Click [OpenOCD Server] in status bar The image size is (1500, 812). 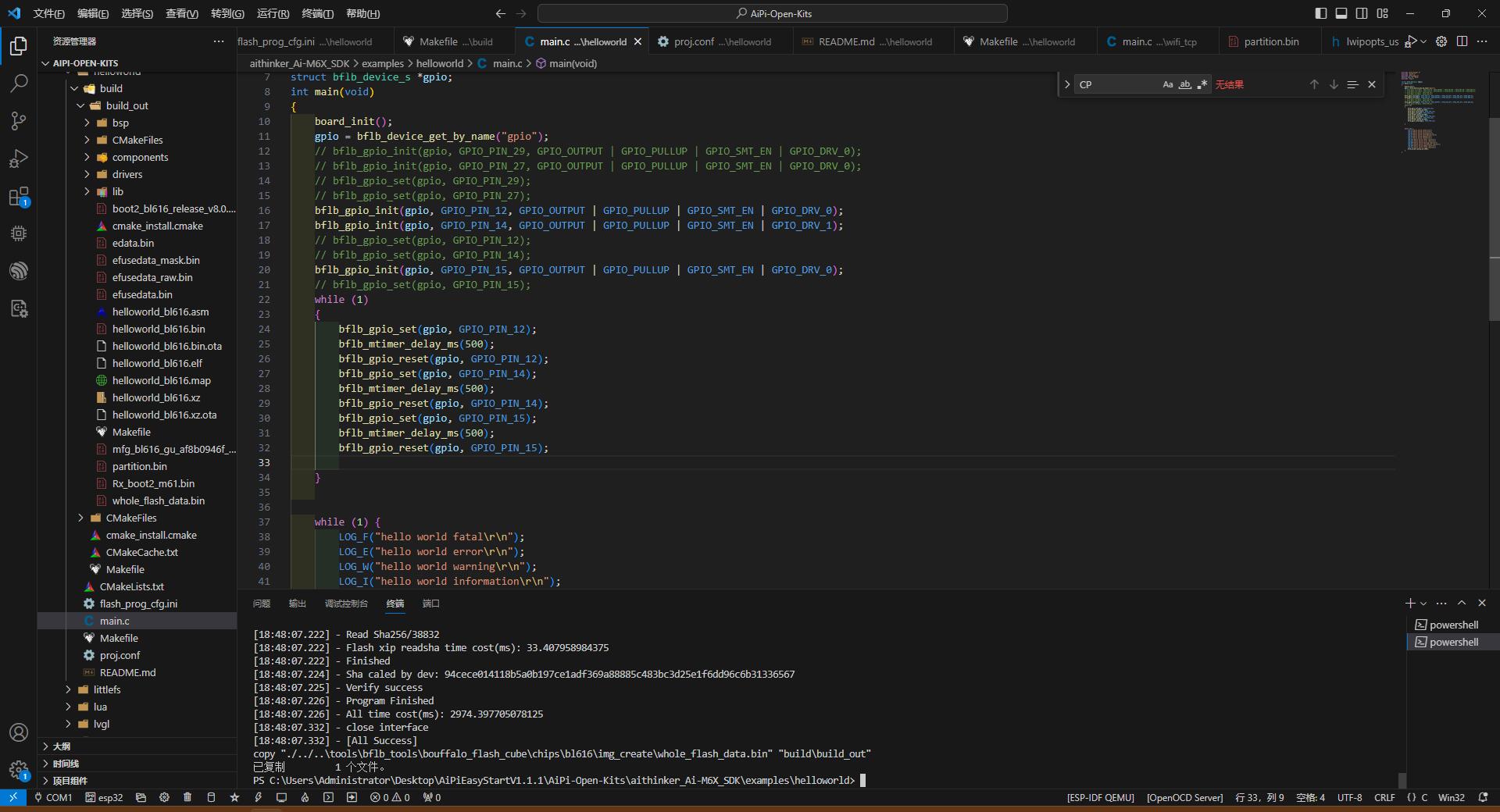tap(1184, 797)
